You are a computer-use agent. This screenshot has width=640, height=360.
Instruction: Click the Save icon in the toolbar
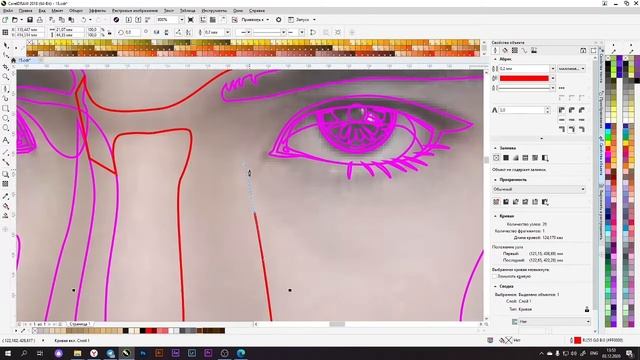point(30,20)
